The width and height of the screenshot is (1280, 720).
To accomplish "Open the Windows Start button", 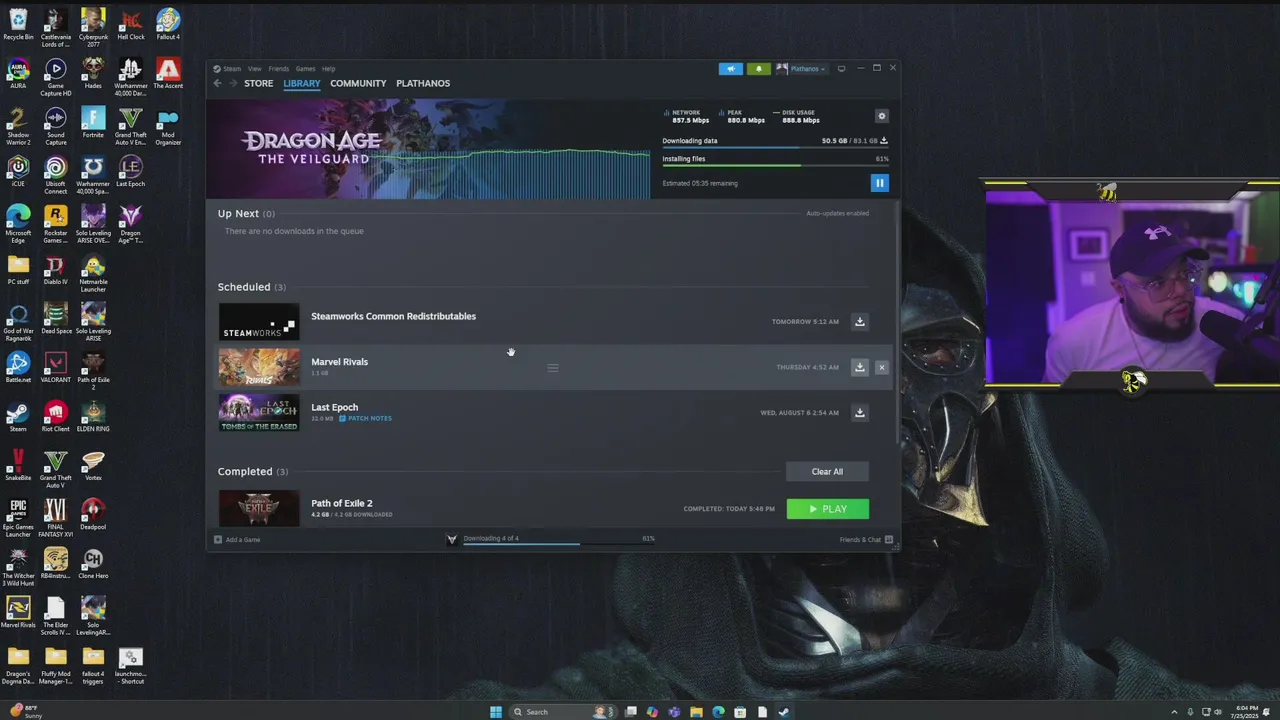I will (x=496, y=712).
